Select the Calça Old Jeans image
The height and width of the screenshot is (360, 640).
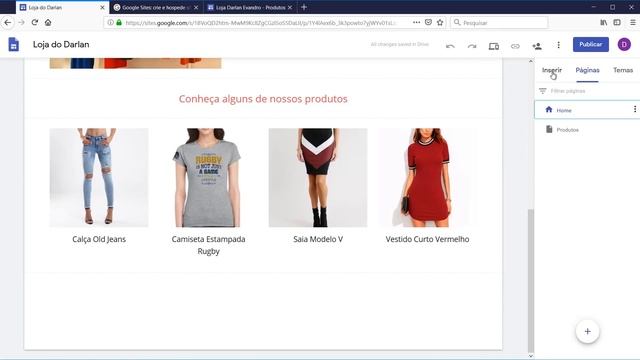pos(99,178)
